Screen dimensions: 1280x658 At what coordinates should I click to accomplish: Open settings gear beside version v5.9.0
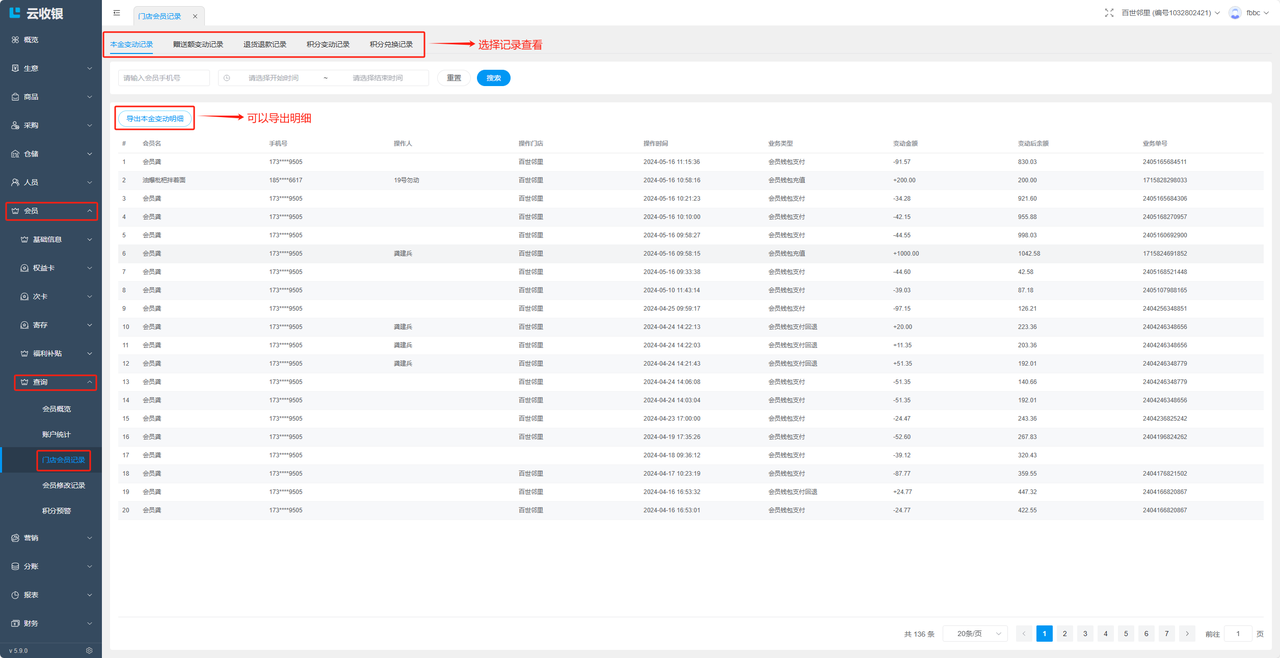(89, 650)
